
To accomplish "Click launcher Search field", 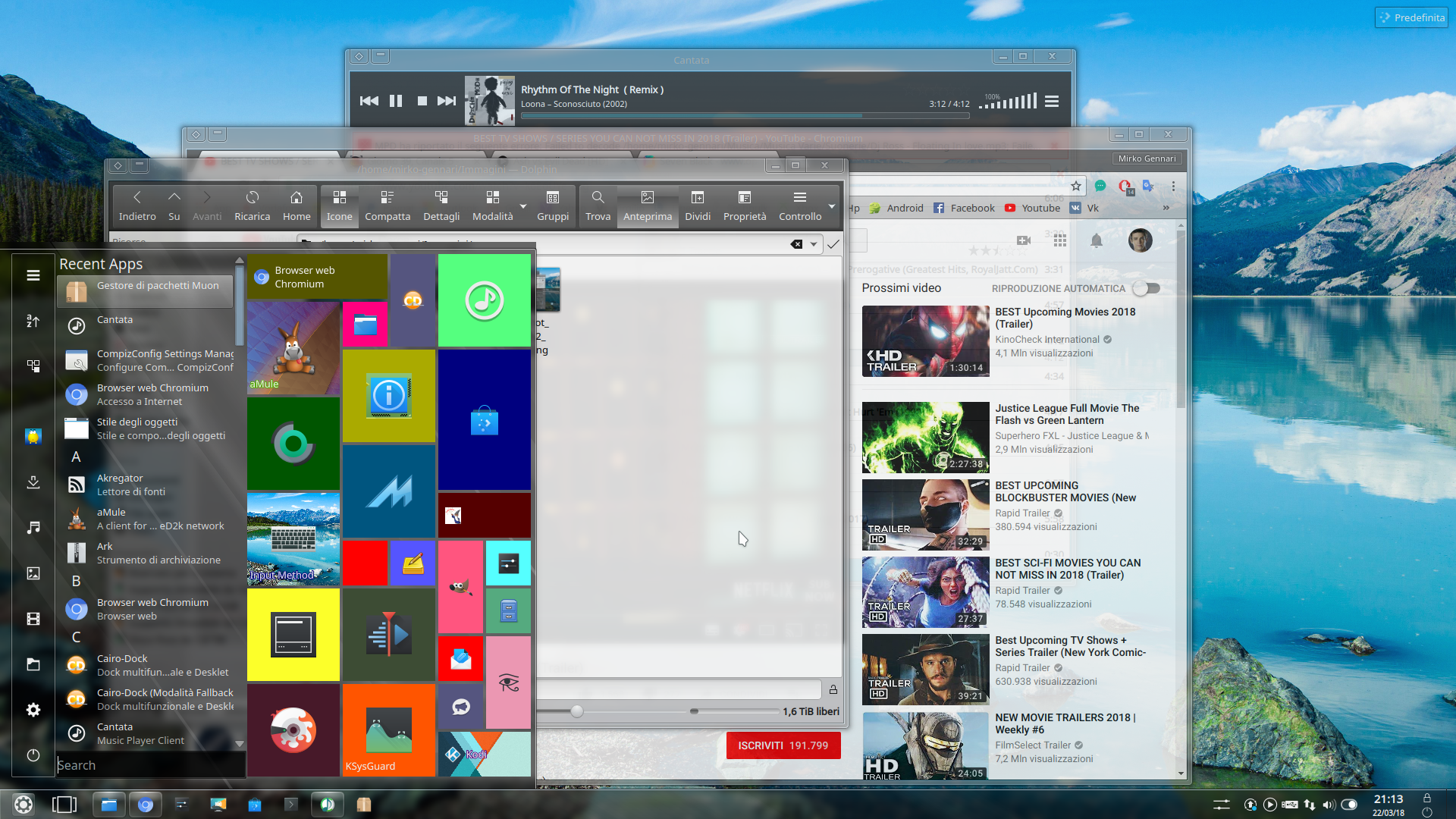I will coord(151,765).
